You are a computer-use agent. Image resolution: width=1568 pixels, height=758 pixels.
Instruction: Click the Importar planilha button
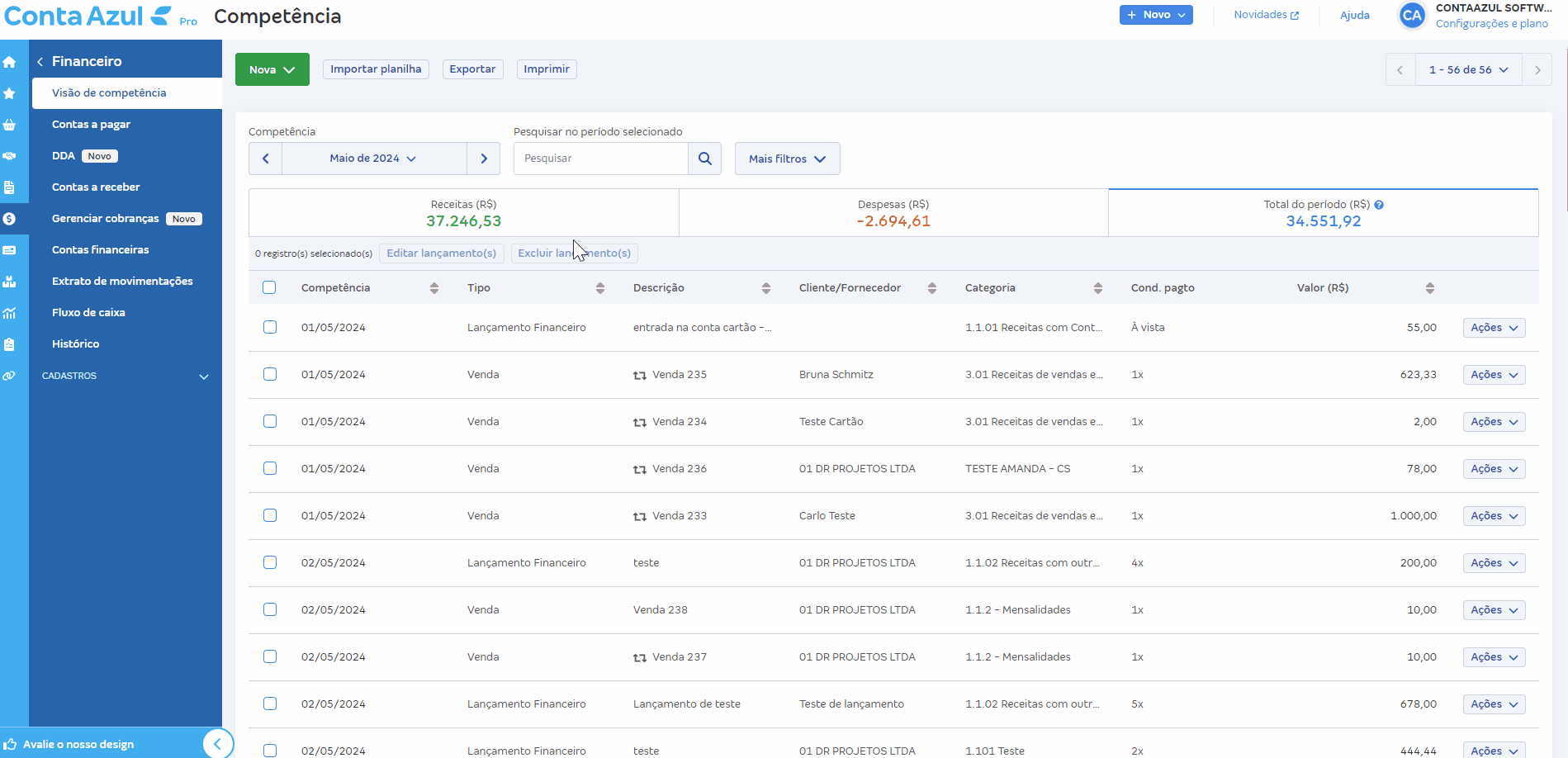[376, 69]
